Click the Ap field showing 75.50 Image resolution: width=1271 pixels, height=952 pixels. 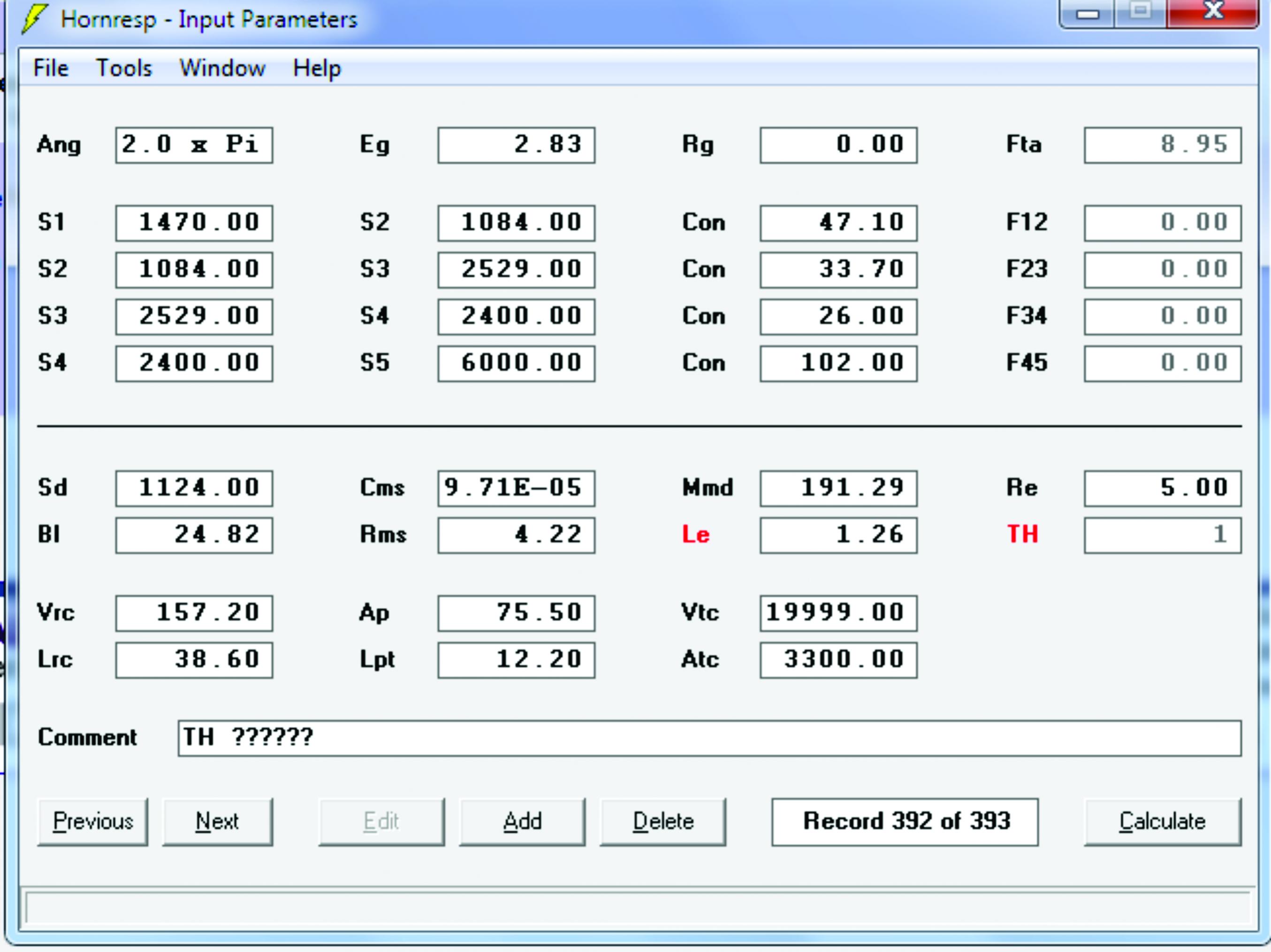click(x=516, y=613)
